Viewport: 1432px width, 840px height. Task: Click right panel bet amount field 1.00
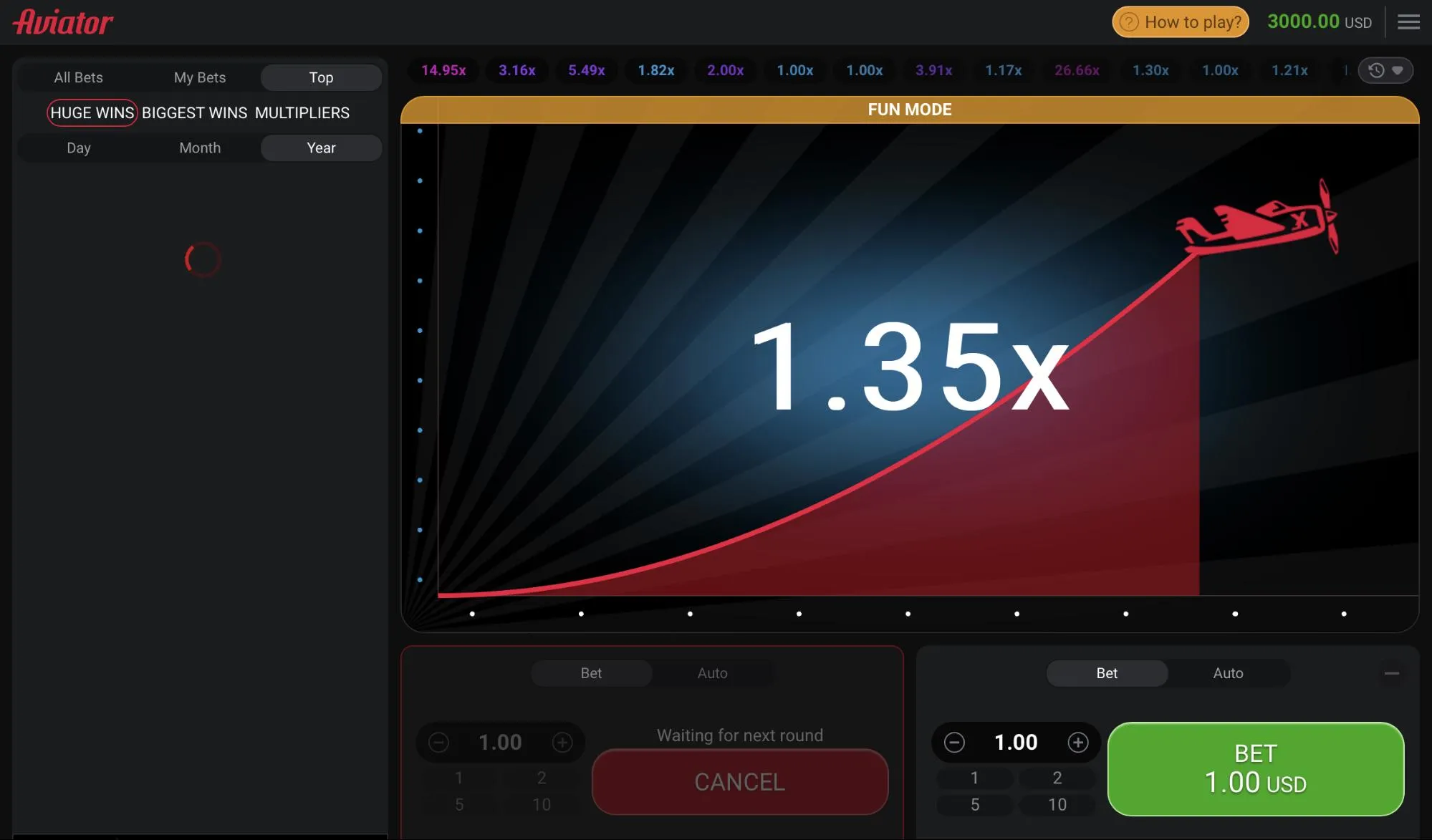pyautogui.click(x=1016, y=743)
